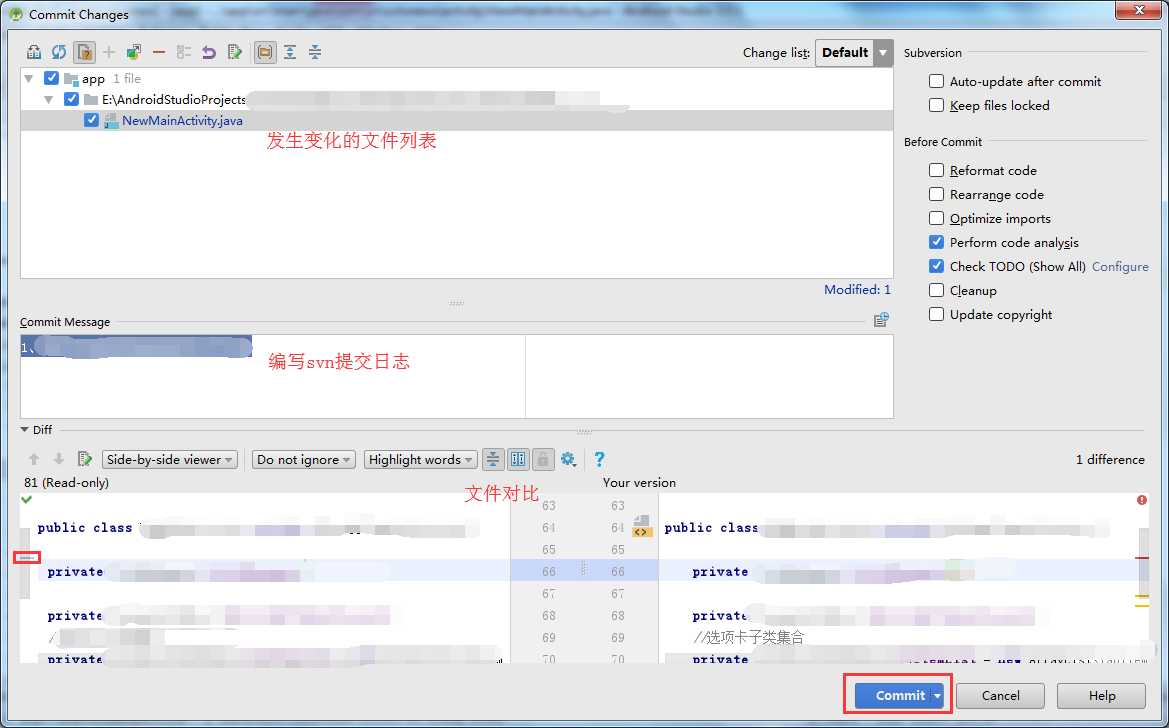Open the Configure TODO link

(1120, 266)
